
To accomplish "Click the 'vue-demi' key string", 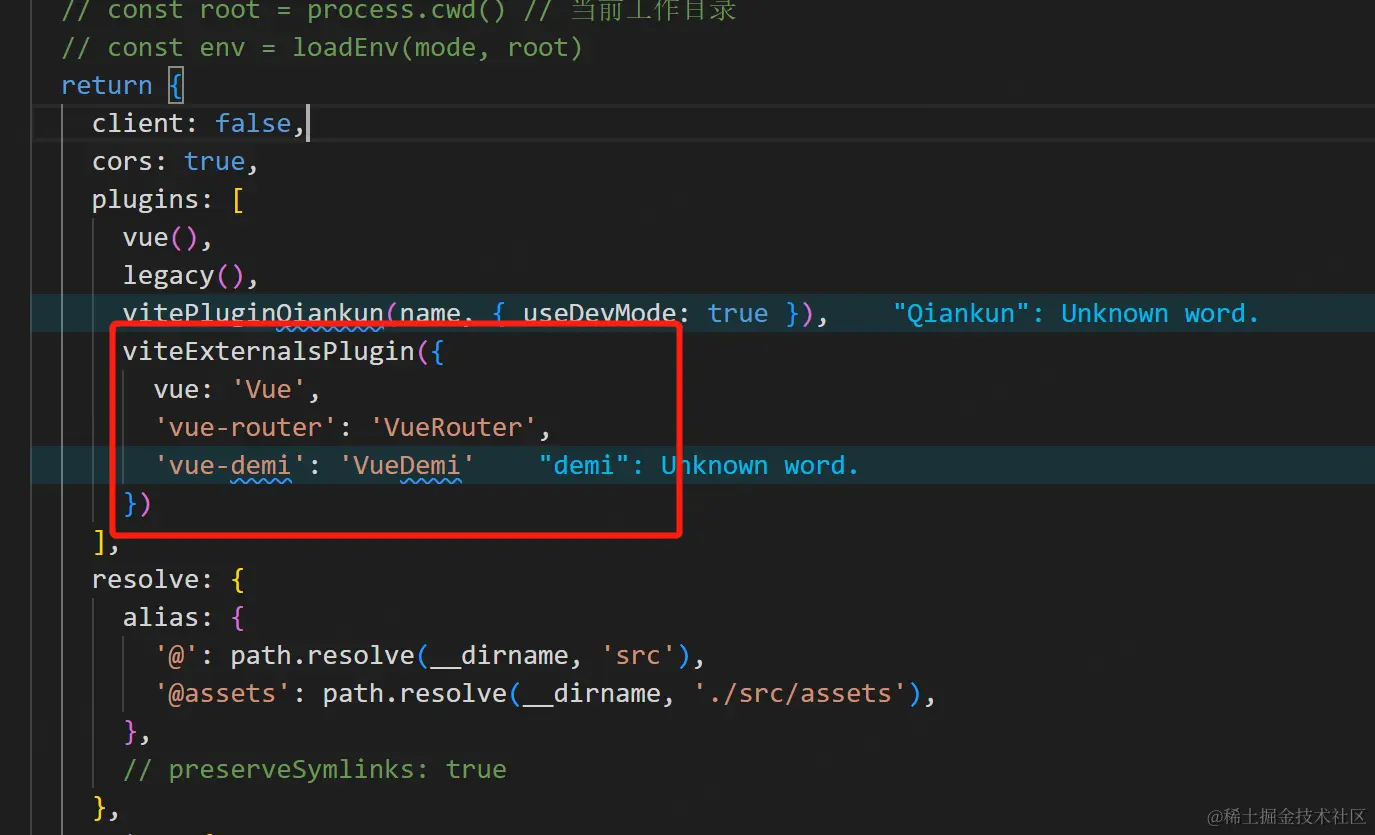I will [x=230, y=465].
